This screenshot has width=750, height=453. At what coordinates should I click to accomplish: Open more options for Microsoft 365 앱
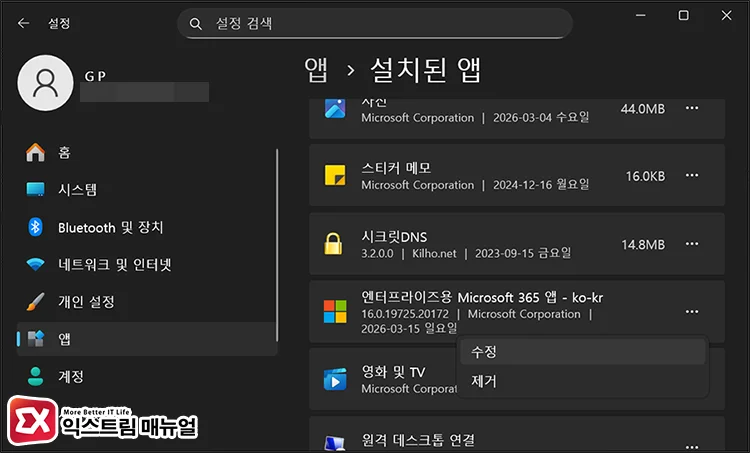[x=692, y=312]
